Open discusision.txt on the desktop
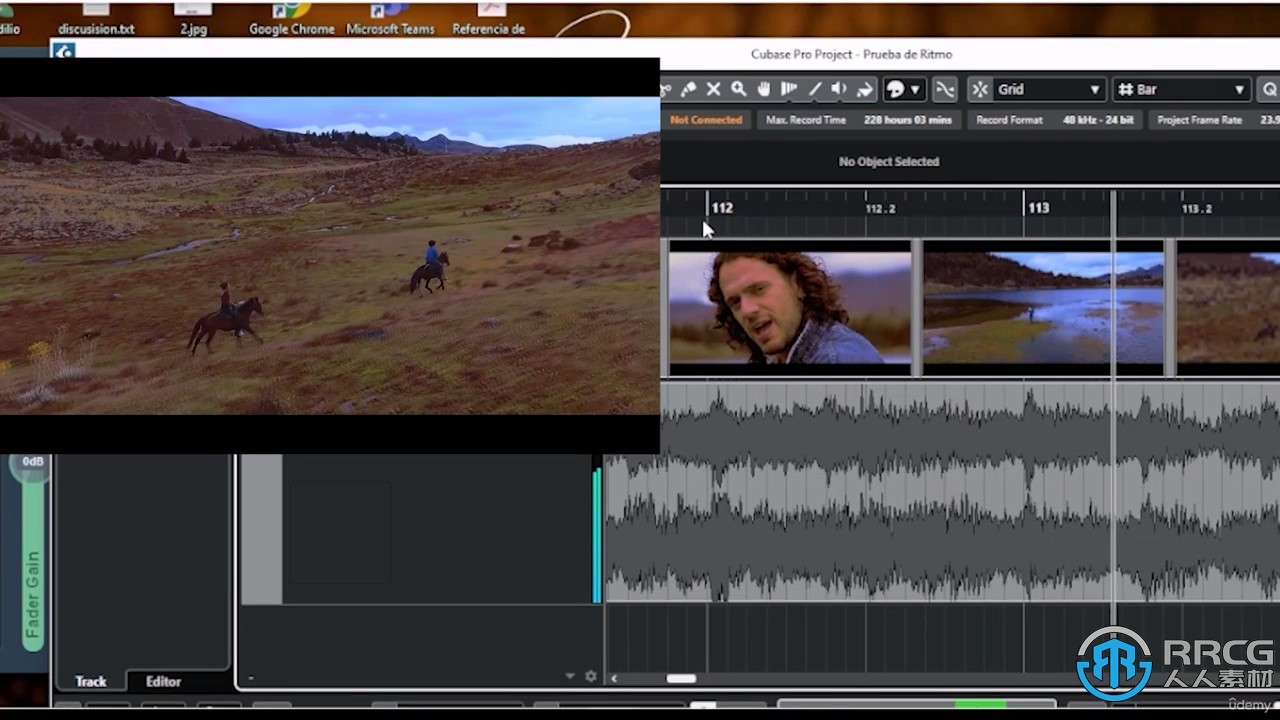 pyautogui.click(x=96, y=19)
